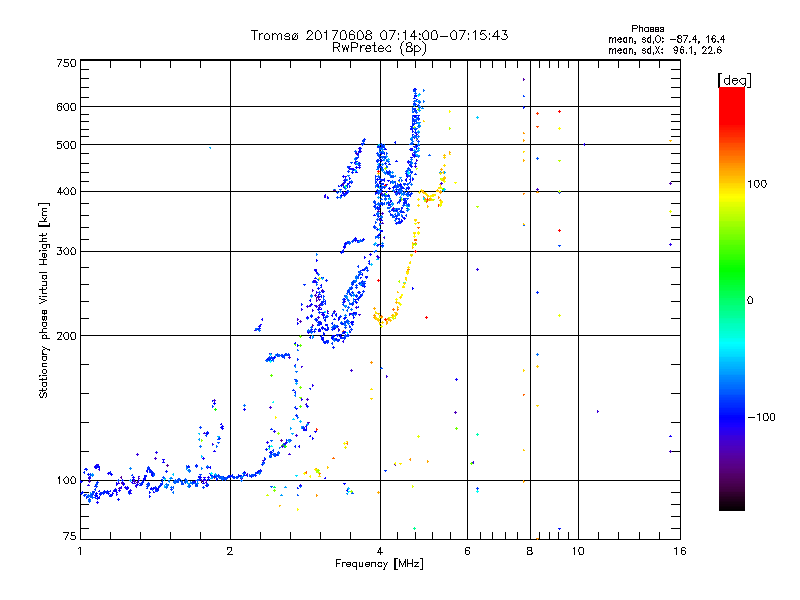Click the x-axis tick label '16'
Image resolution: width=800 pixels, height=600 pixels.
coord(680,551)
